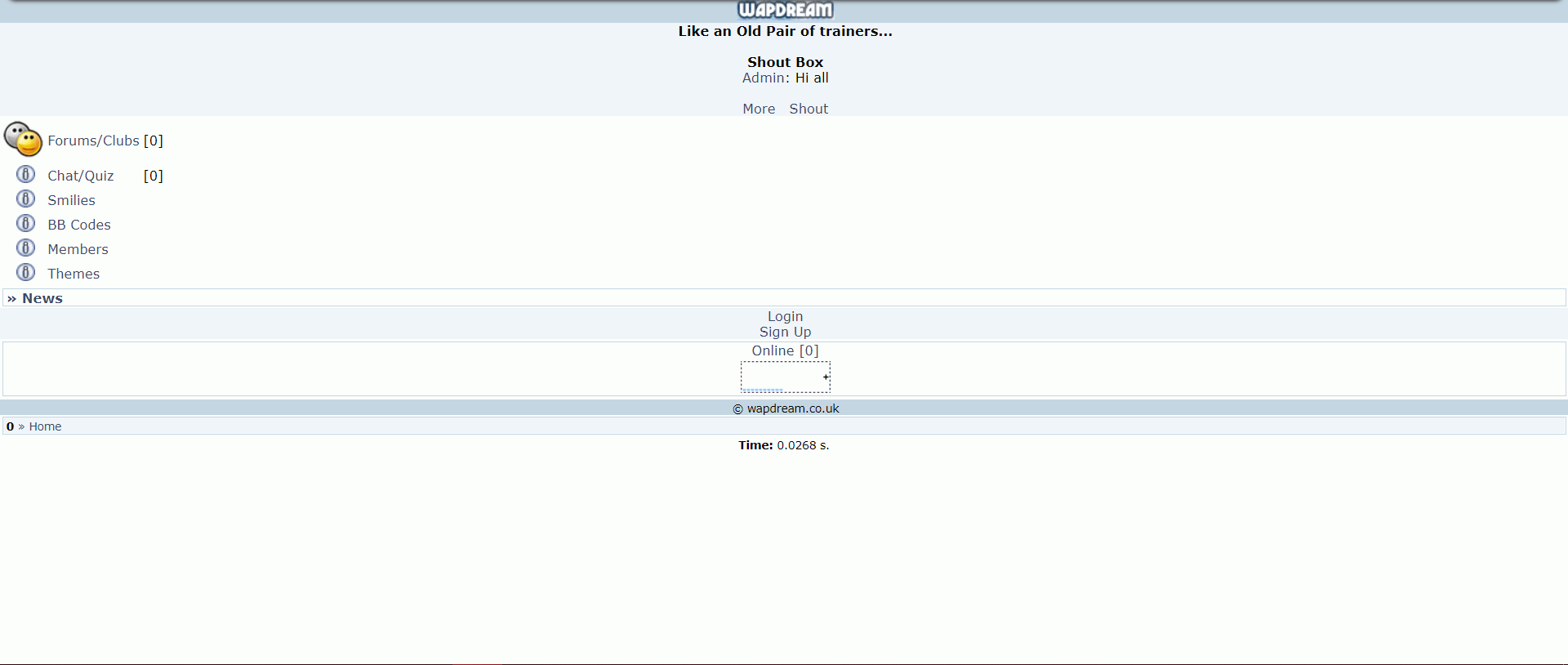The height and width of the screenshot is (665, 1568).
Task: View the BB Codes page
Action: click(78, 225)
